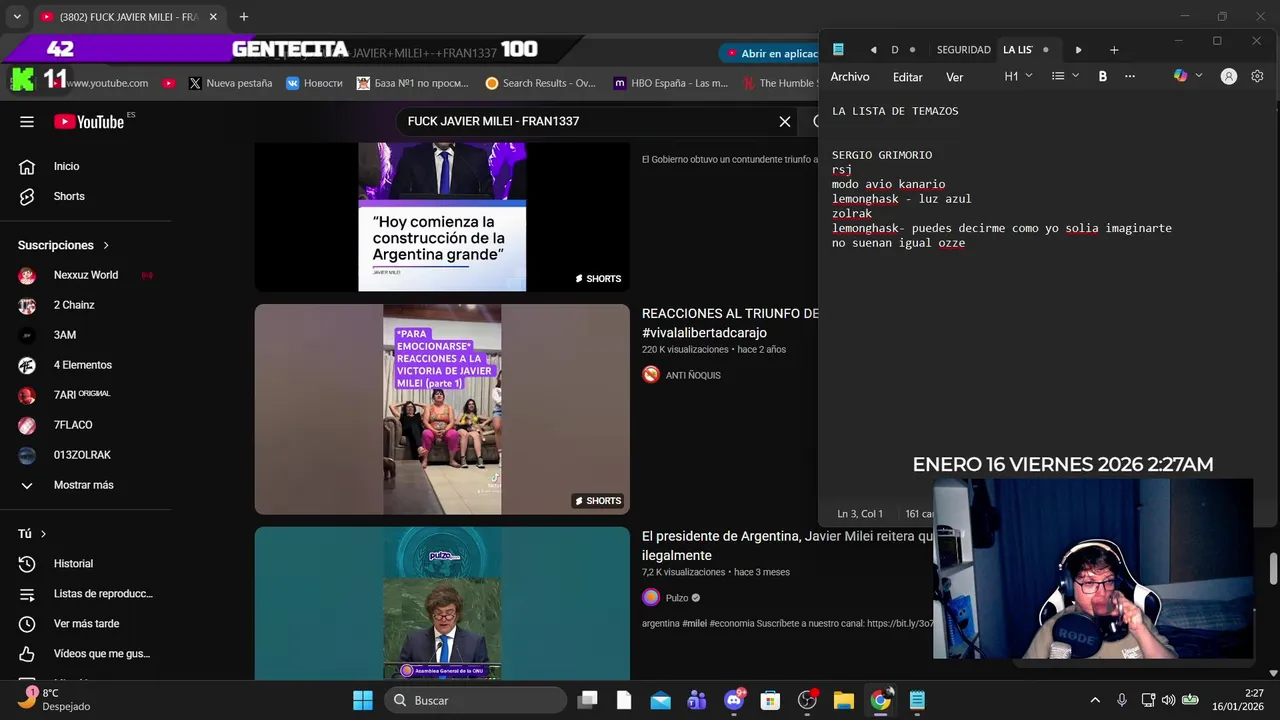
Task: Open Hoy comienza la construcción shorts thumbnail
Action: (442, 216)
